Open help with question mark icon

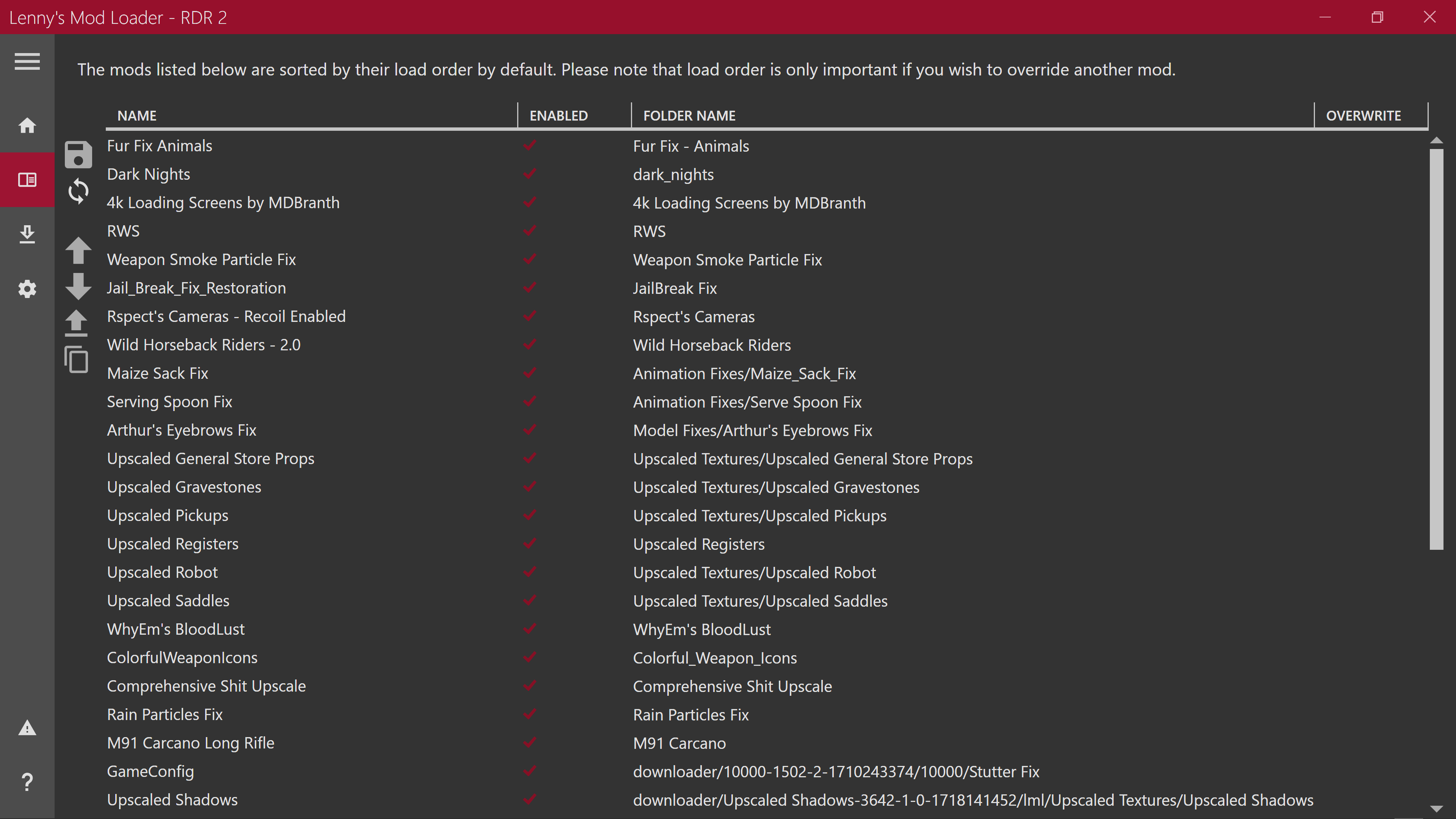[27, 782]
